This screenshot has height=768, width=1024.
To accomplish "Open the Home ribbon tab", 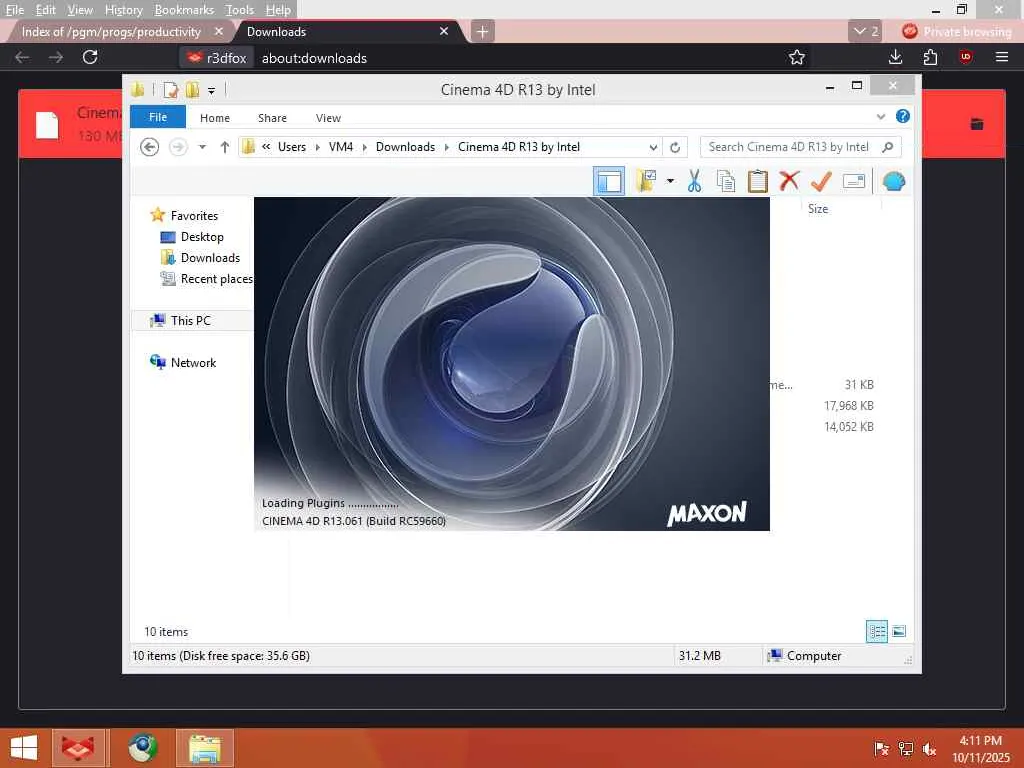I will coord(215,118).
